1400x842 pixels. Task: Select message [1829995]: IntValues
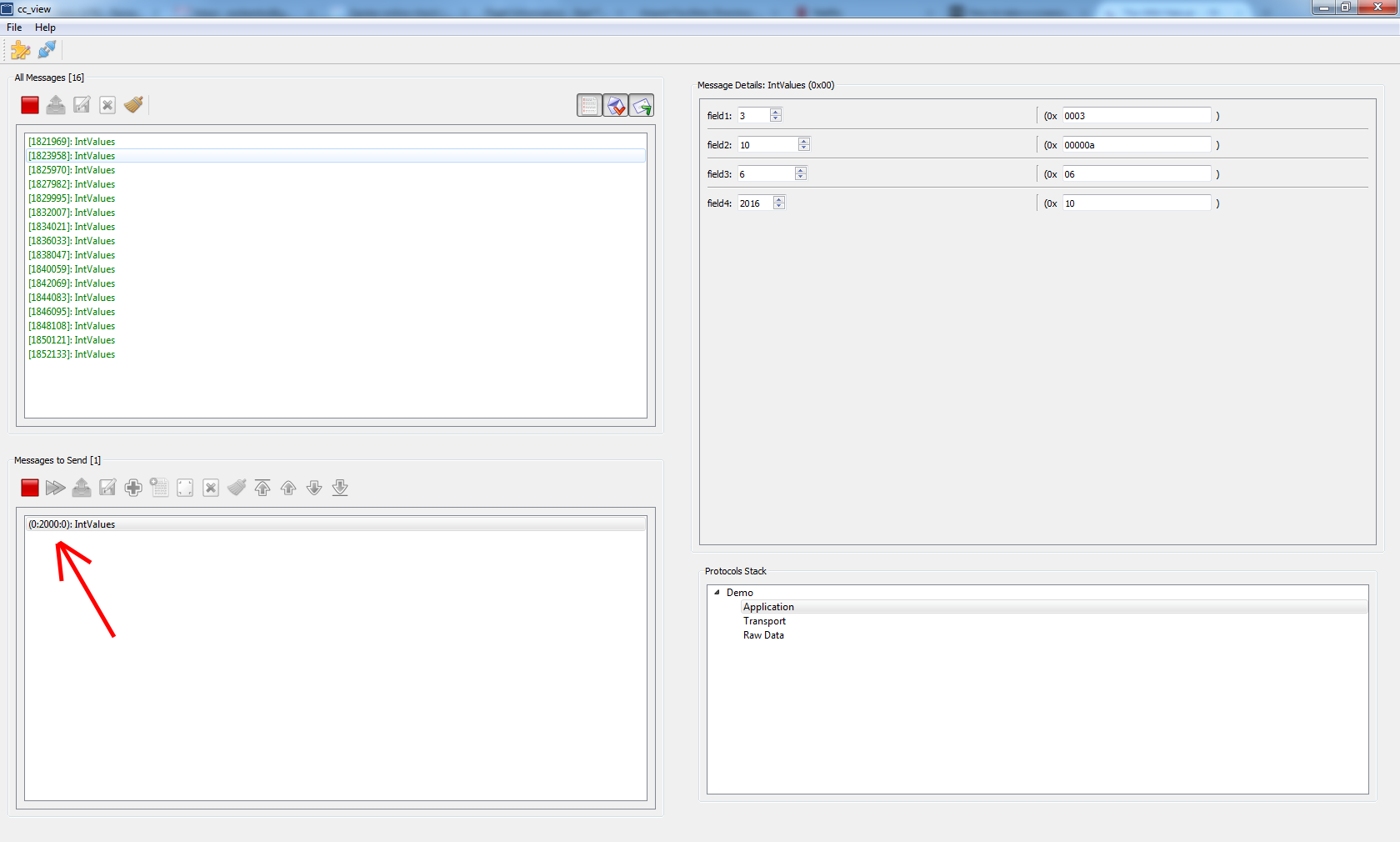[335, 198]
